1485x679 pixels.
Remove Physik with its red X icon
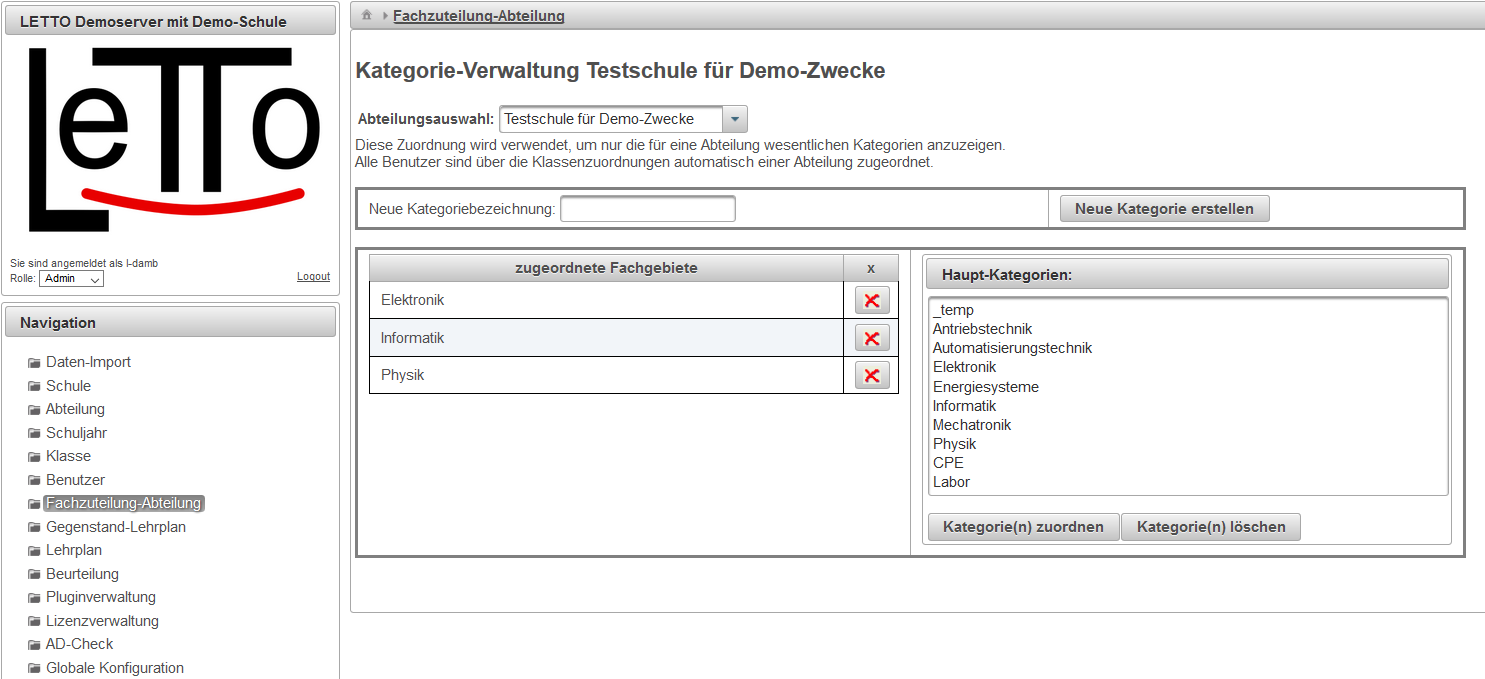click(x=871, y=375)
